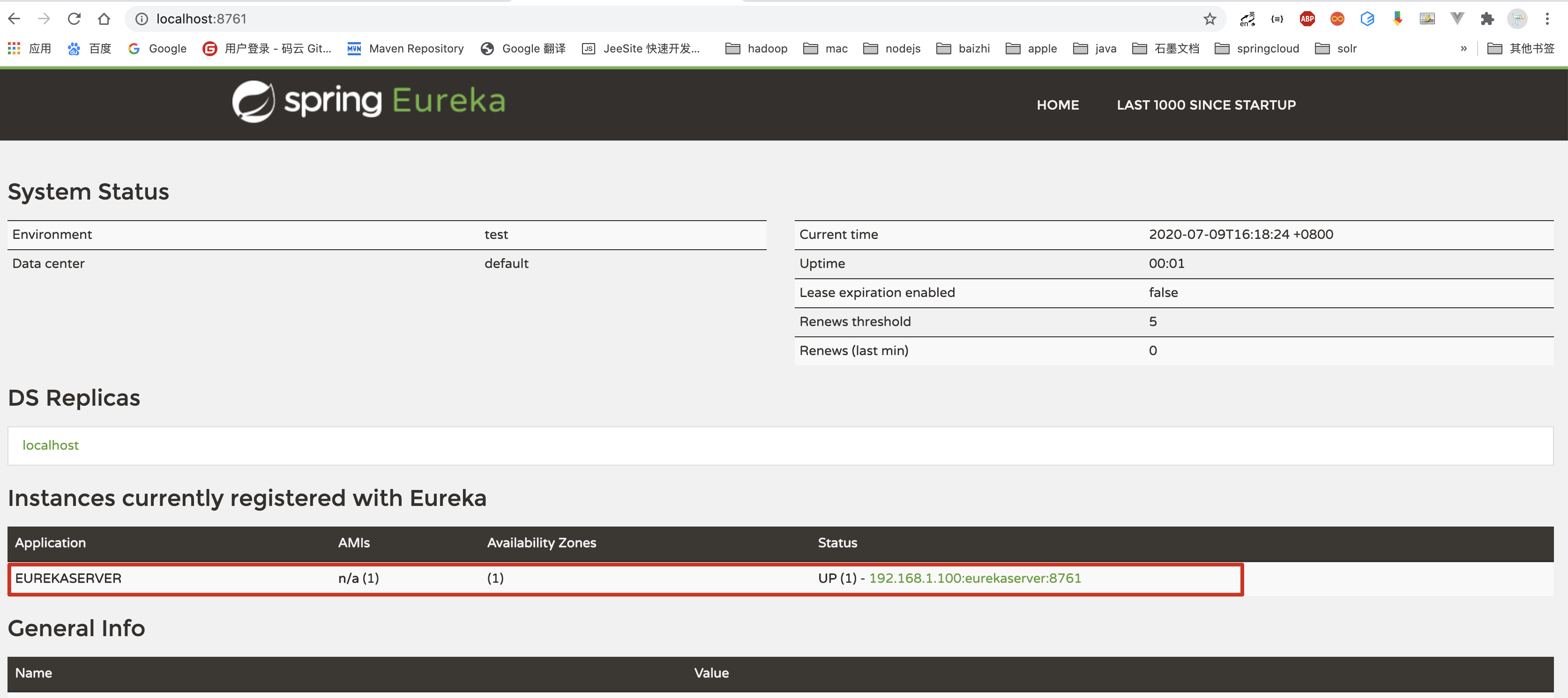Open the 192.168.1.100:eurekaserver:8761 instance link
The height and width of the screenshot is (698, 1568).
click(x=975, y=578)
